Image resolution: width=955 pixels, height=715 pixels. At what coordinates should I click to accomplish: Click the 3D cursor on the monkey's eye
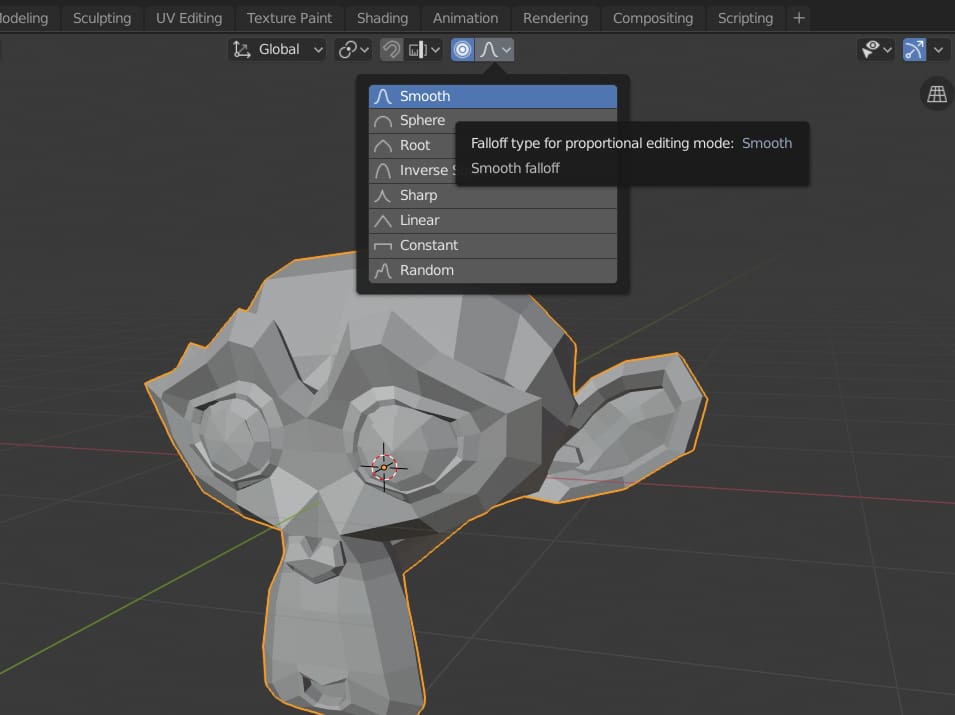(384, 467)
